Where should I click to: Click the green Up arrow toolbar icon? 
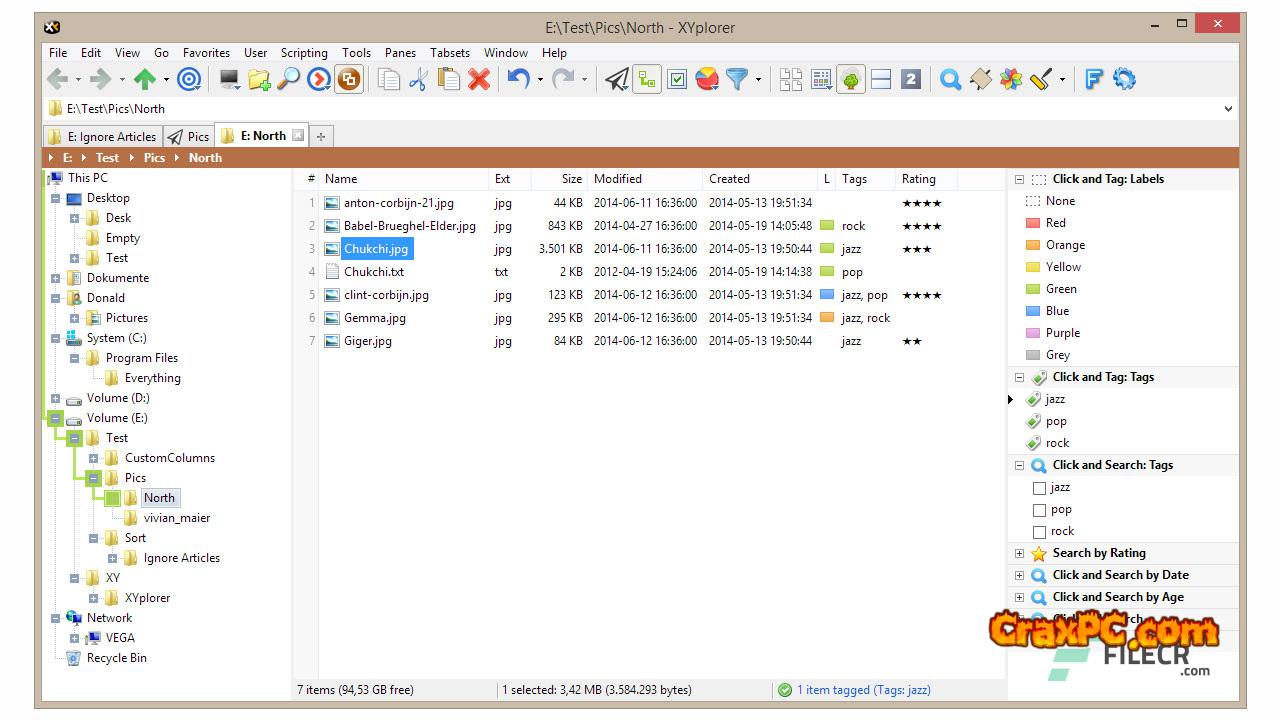pos(145,80)
